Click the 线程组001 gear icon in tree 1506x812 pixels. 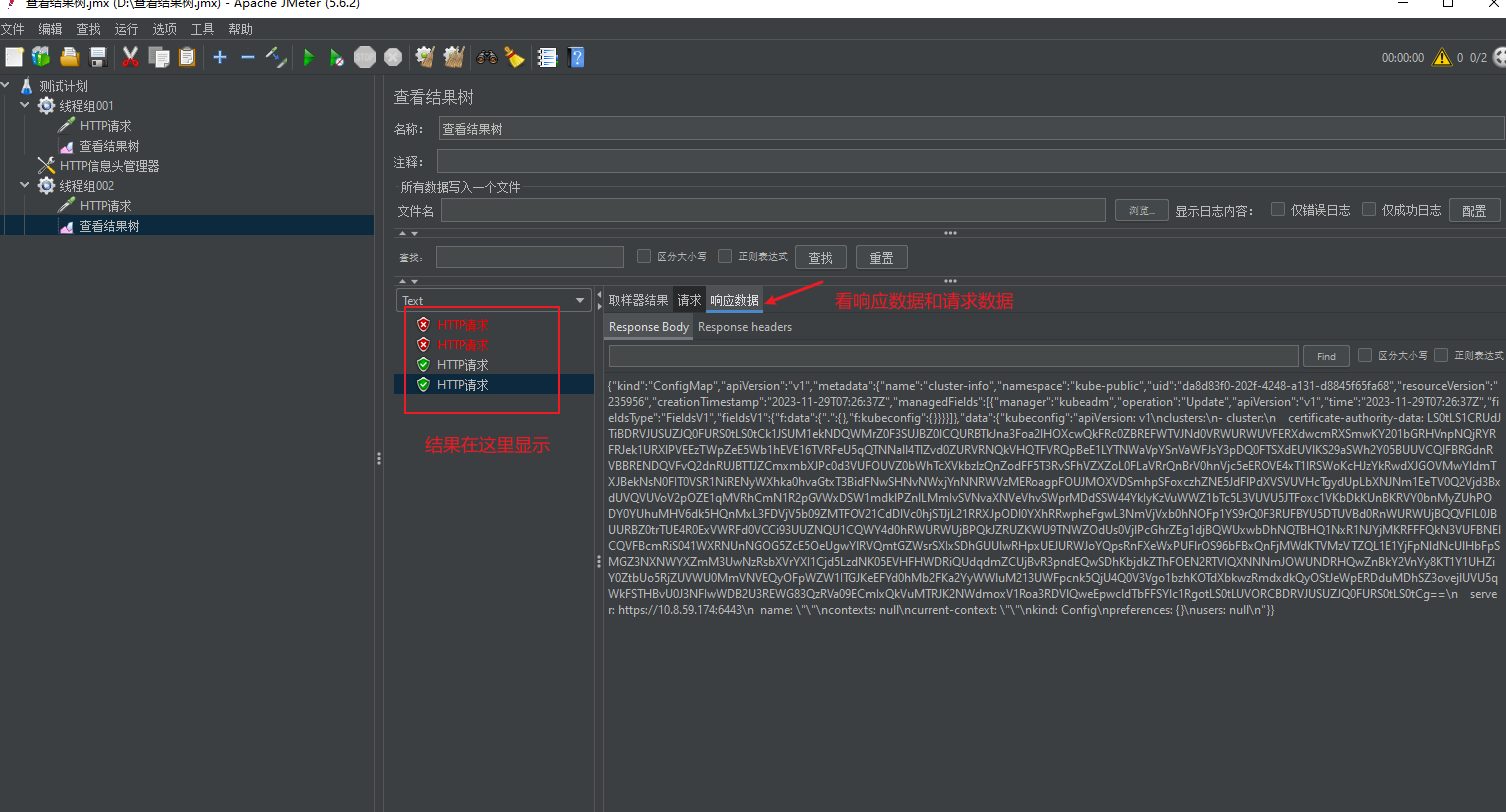47,106
